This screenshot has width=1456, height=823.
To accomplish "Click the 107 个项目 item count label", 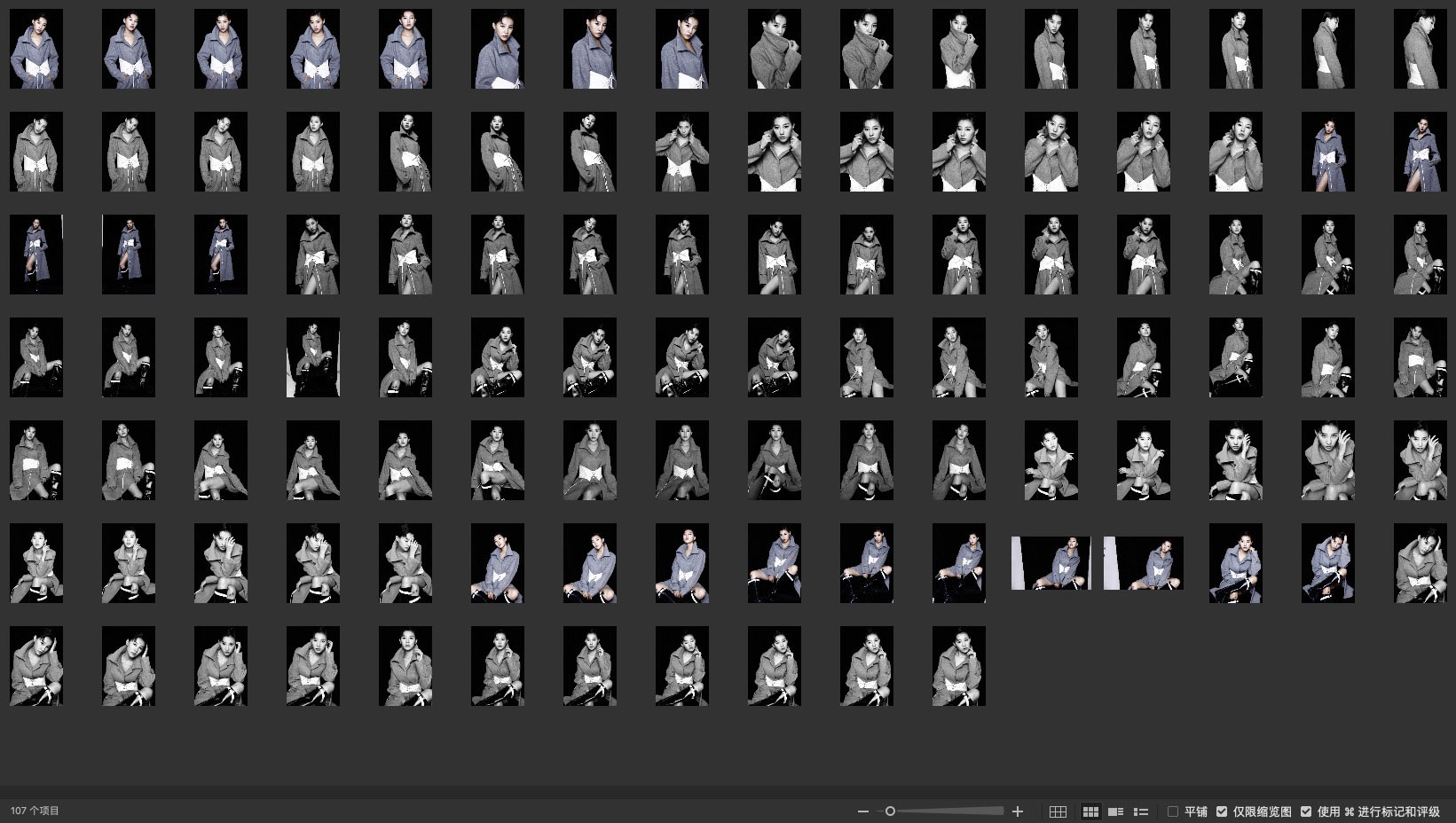I will 35,811.
